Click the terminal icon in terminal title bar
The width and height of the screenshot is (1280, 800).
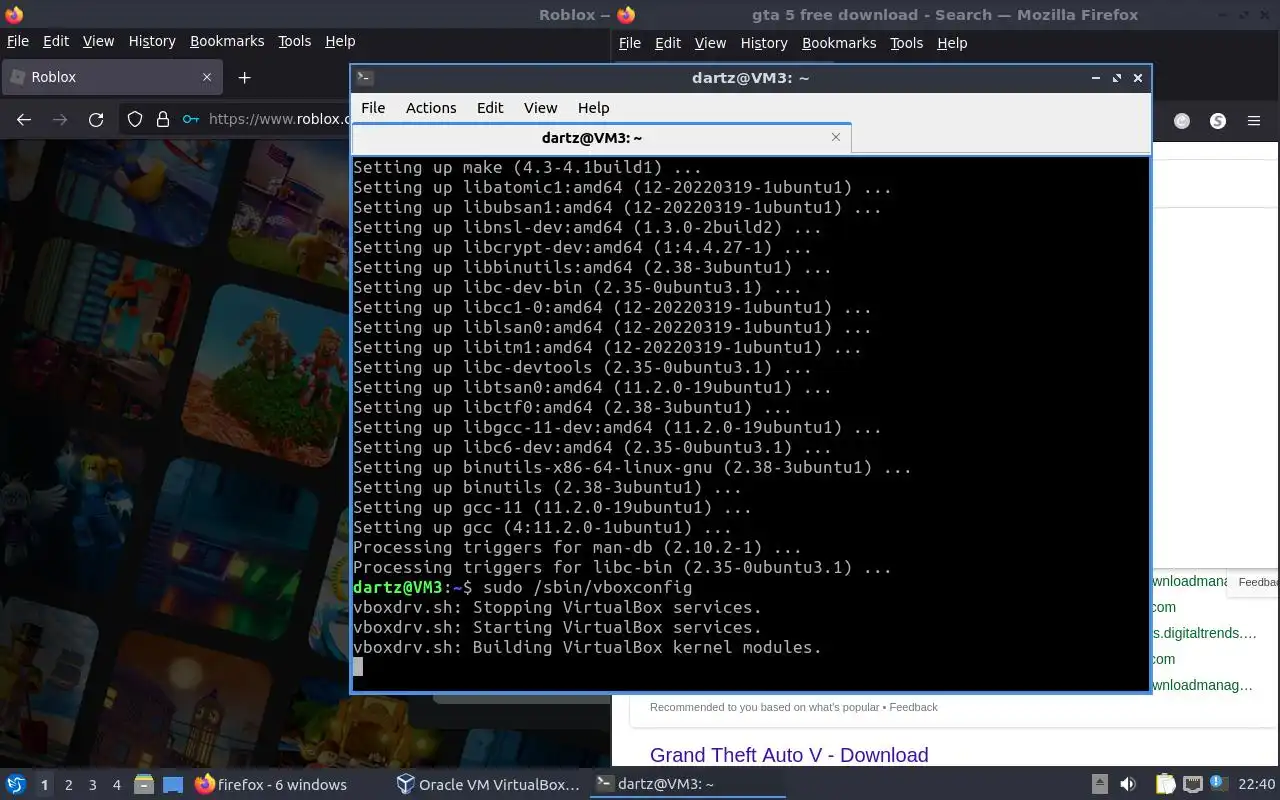click(365, 77)
